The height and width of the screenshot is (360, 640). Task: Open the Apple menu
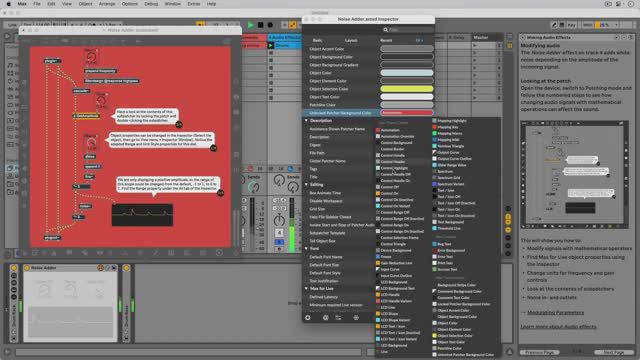click(8, 4)
